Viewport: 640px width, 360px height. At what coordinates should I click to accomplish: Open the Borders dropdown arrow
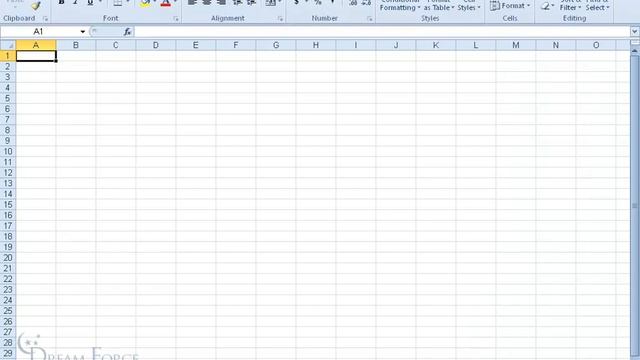[x=128, y=2]
